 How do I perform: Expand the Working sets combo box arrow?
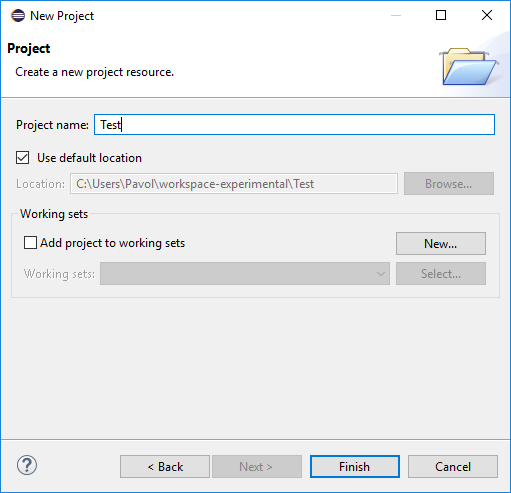(x=381, y=274)
